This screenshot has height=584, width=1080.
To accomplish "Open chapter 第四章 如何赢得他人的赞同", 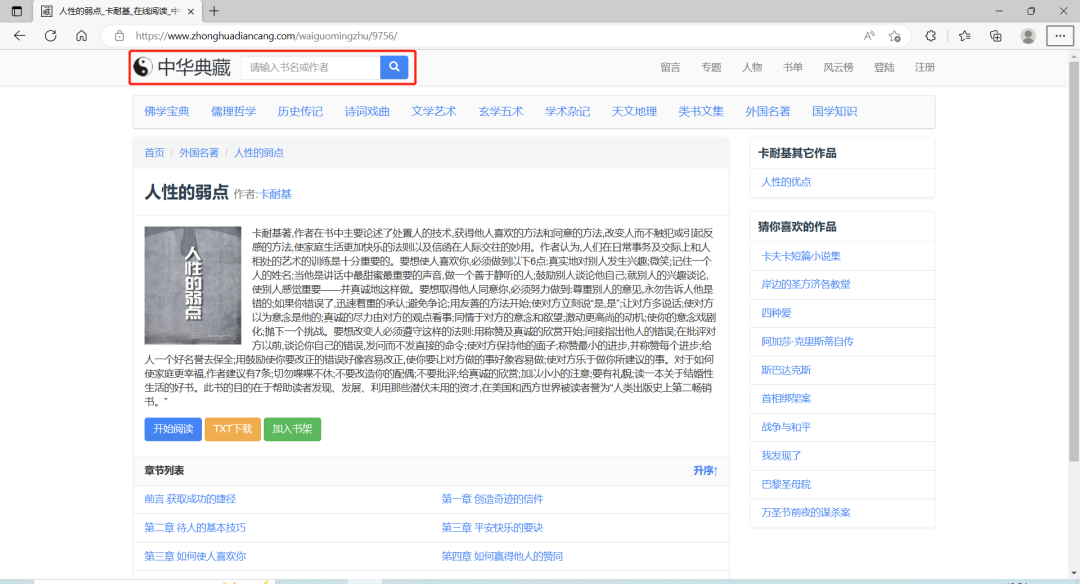I will 502,556.
